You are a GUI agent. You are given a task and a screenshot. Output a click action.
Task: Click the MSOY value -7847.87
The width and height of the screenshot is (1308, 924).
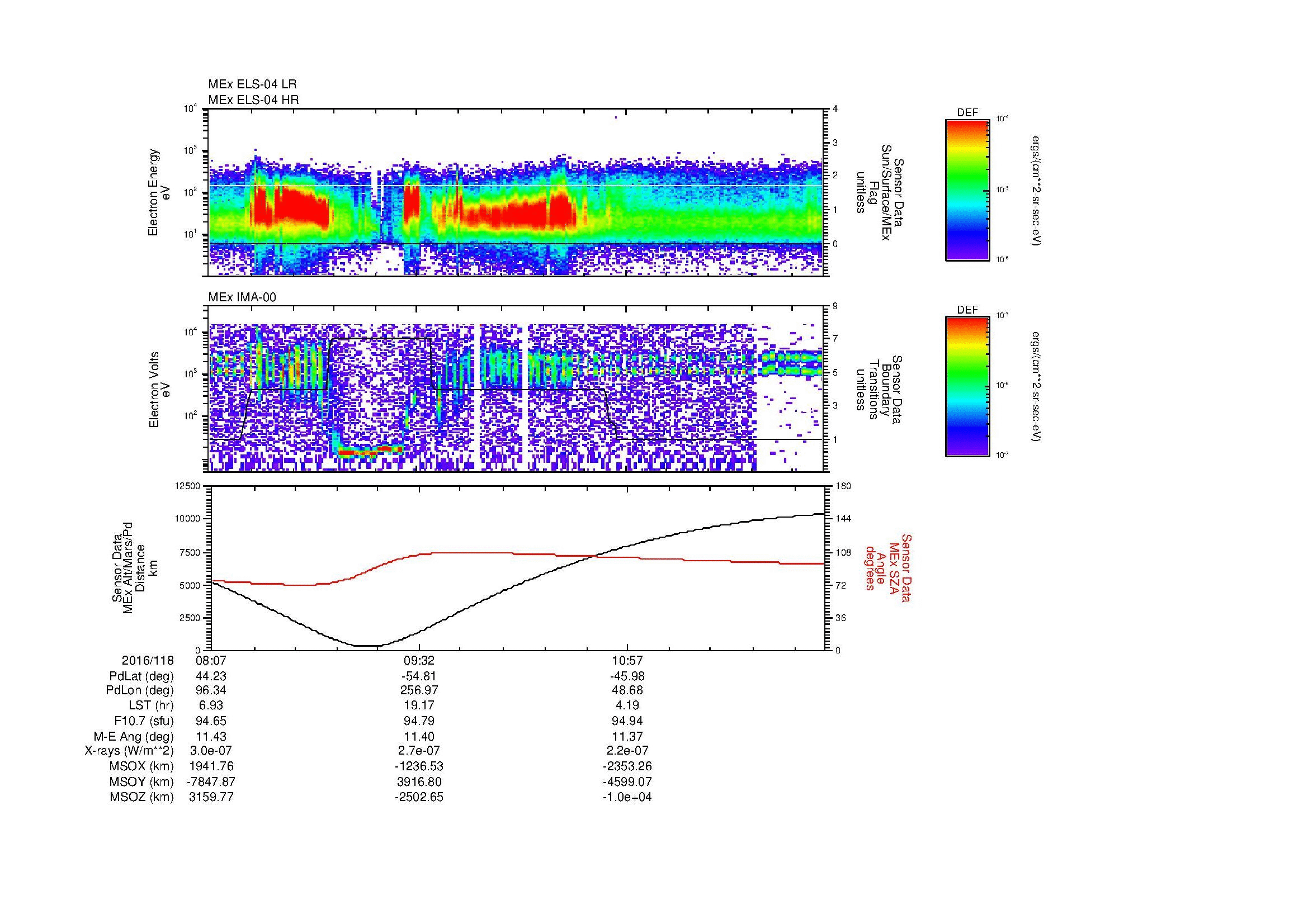211,781
